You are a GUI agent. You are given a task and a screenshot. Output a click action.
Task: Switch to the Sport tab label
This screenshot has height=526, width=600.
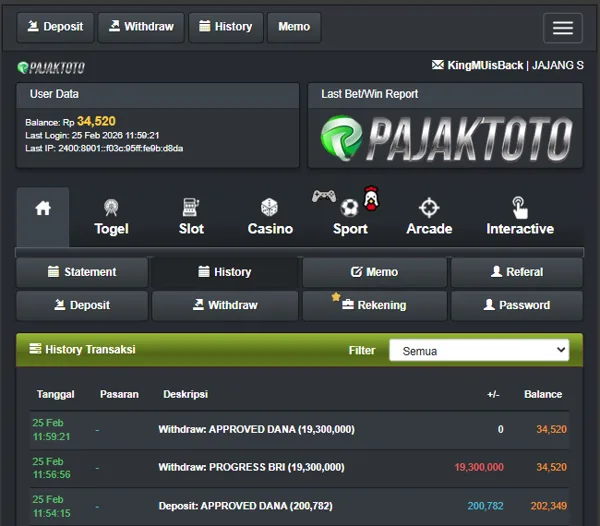tap(350, 229)
